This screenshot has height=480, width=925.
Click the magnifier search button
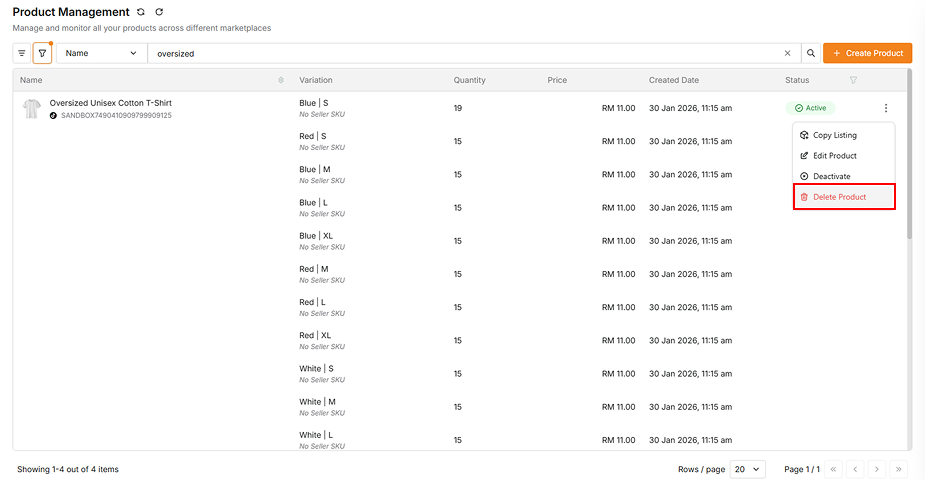(x=811, y=53)
